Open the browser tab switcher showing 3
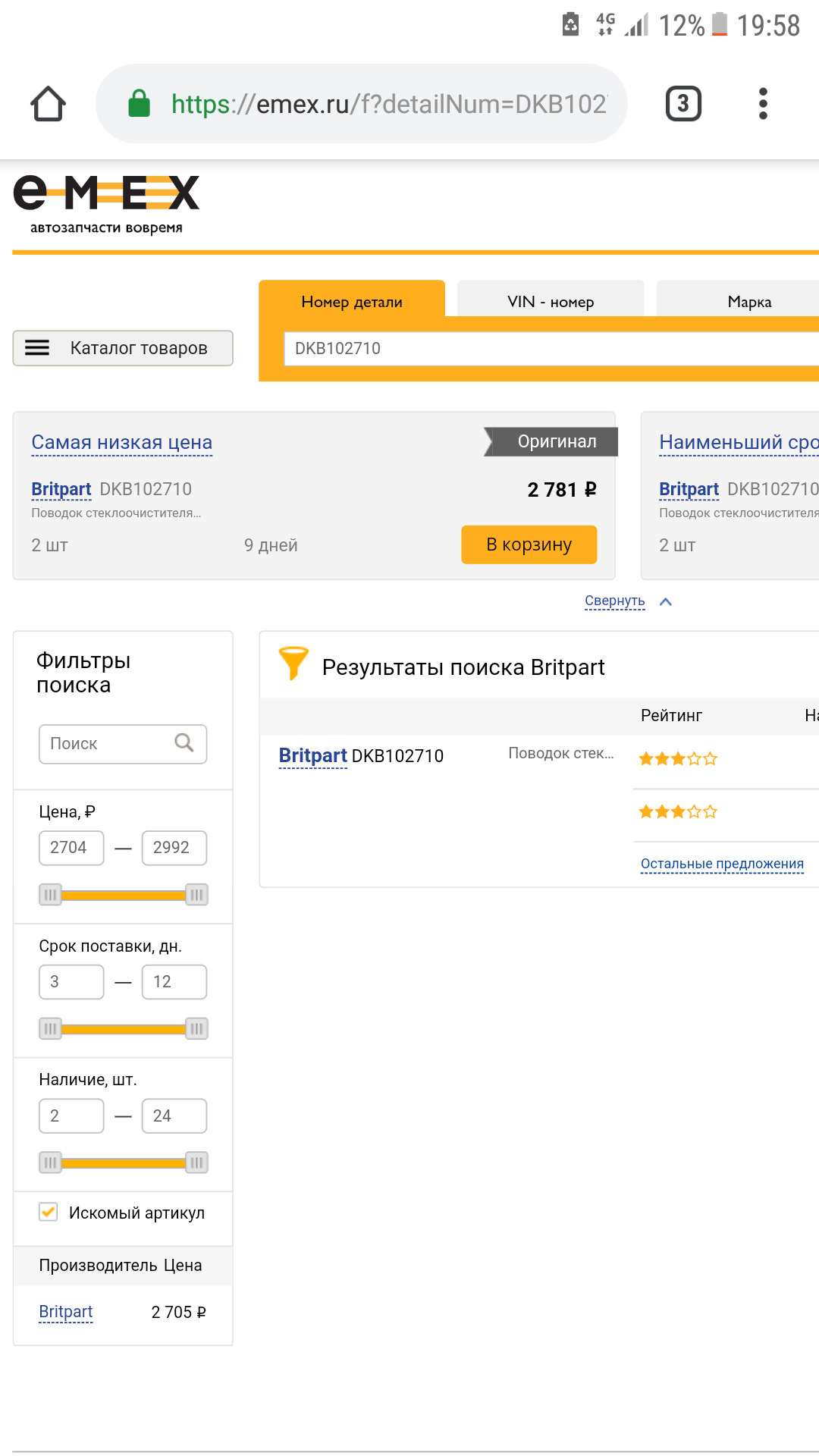This screenshot has height=1456, width=819. 682,104
